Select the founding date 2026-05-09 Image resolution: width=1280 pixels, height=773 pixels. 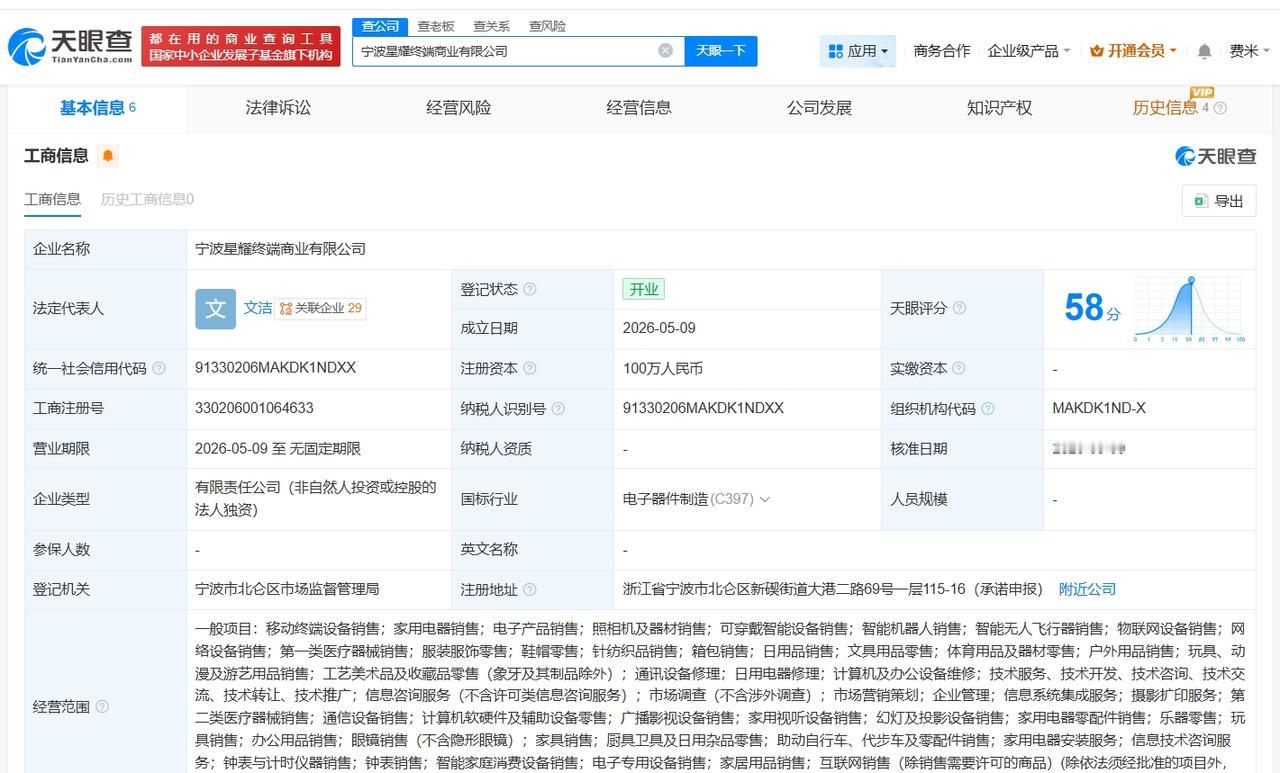(659, 328)
